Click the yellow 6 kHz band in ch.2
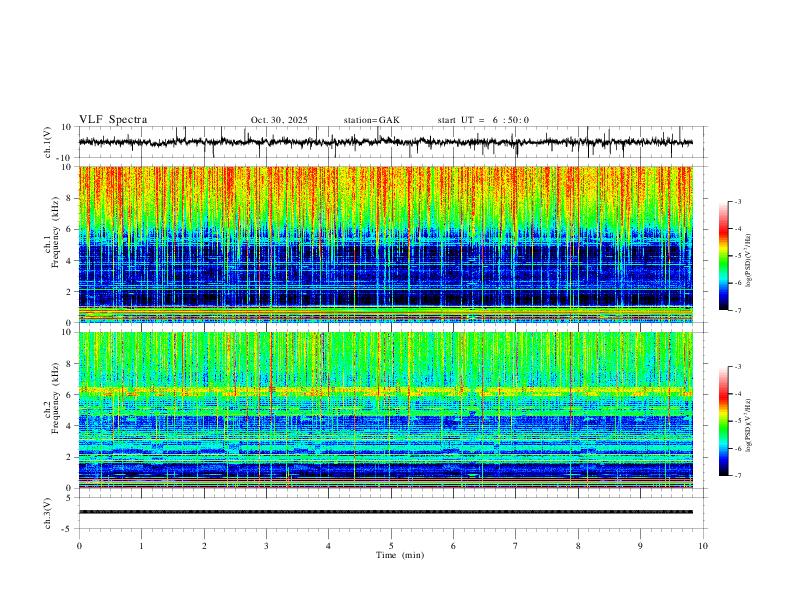This screenshot has height=612, width=792. click(386, 391)
